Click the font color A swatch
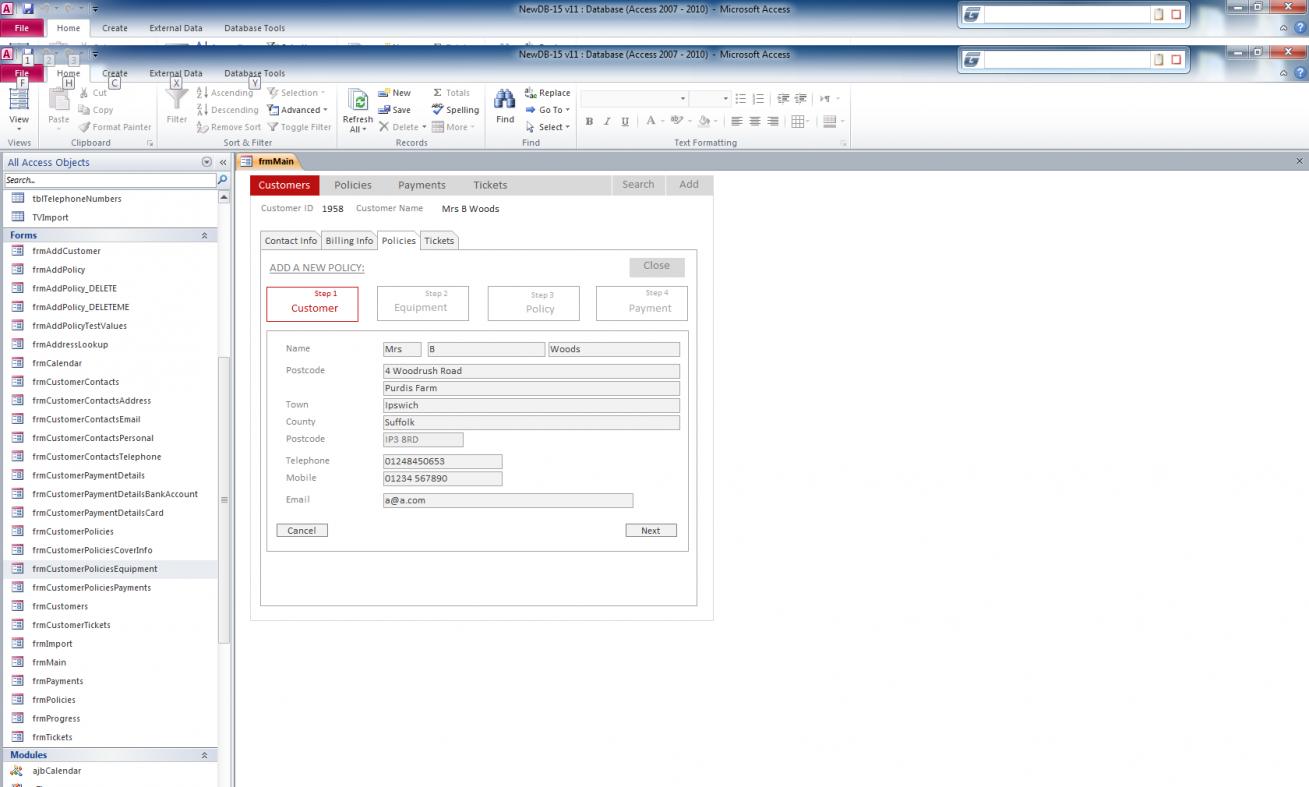 point(650,121)
